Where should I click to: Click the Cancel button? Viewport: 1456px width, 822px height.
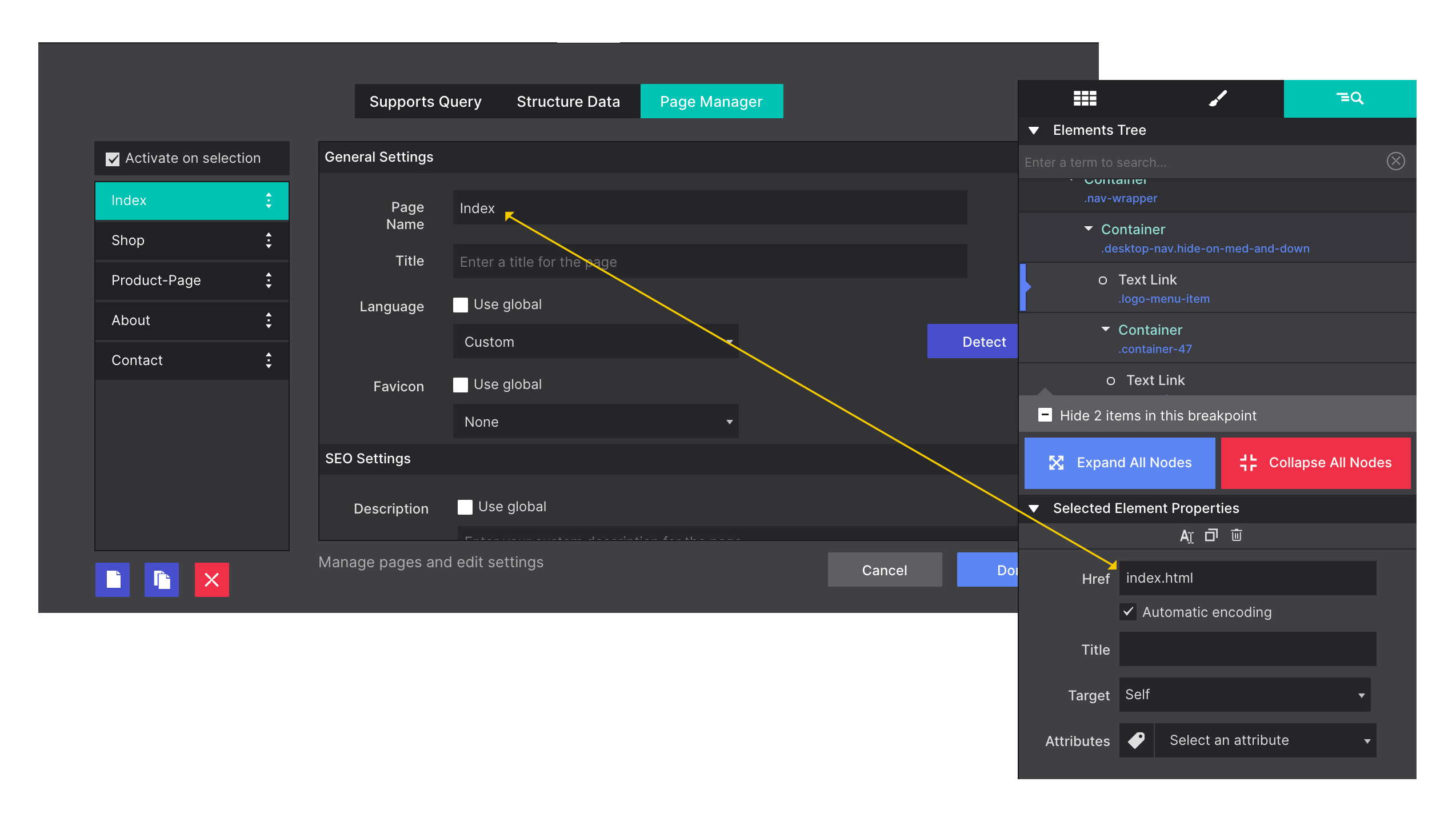[884, 570]
